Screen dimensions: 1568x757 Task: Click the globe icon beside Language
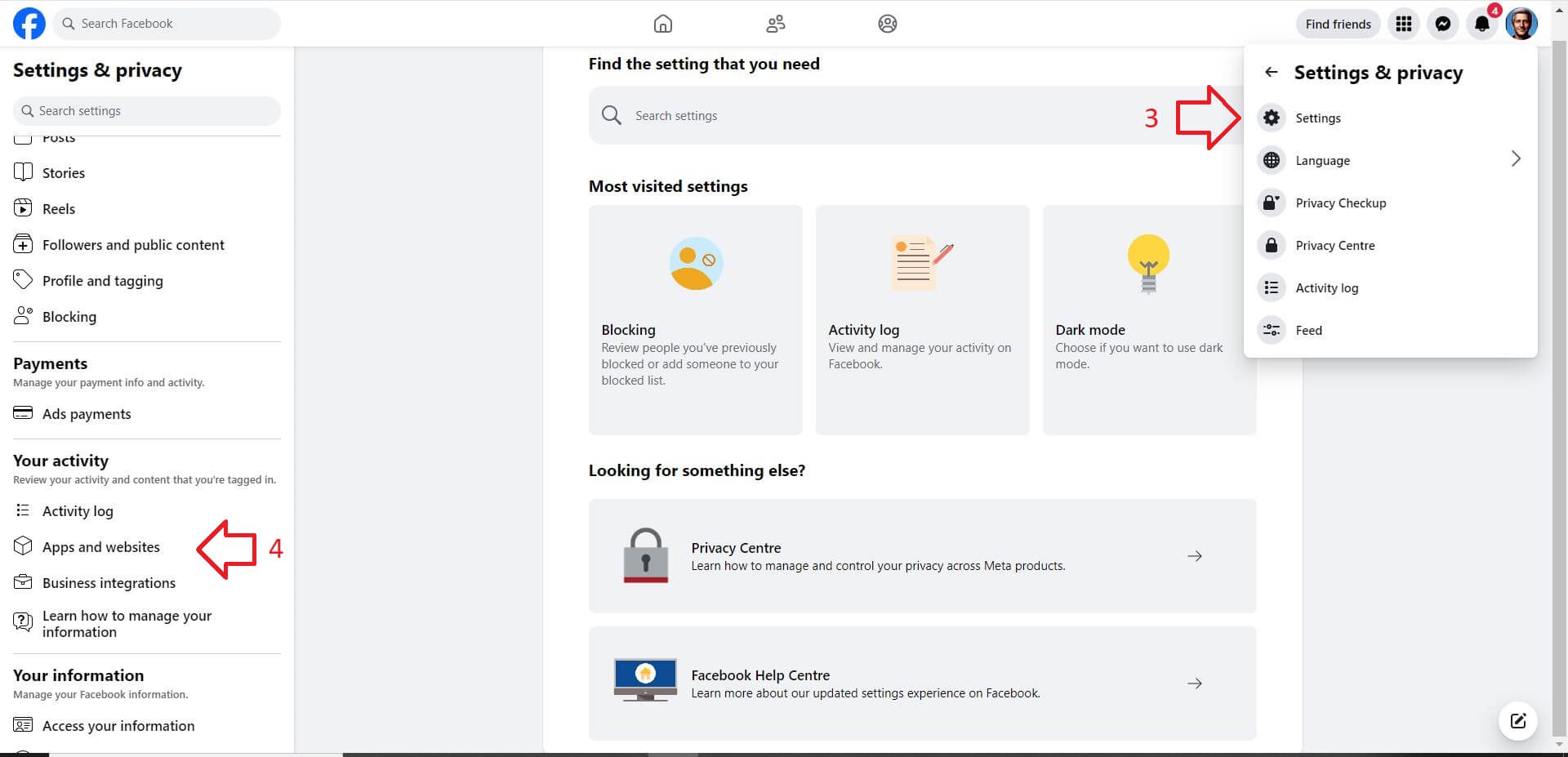tap(1272, 160)
